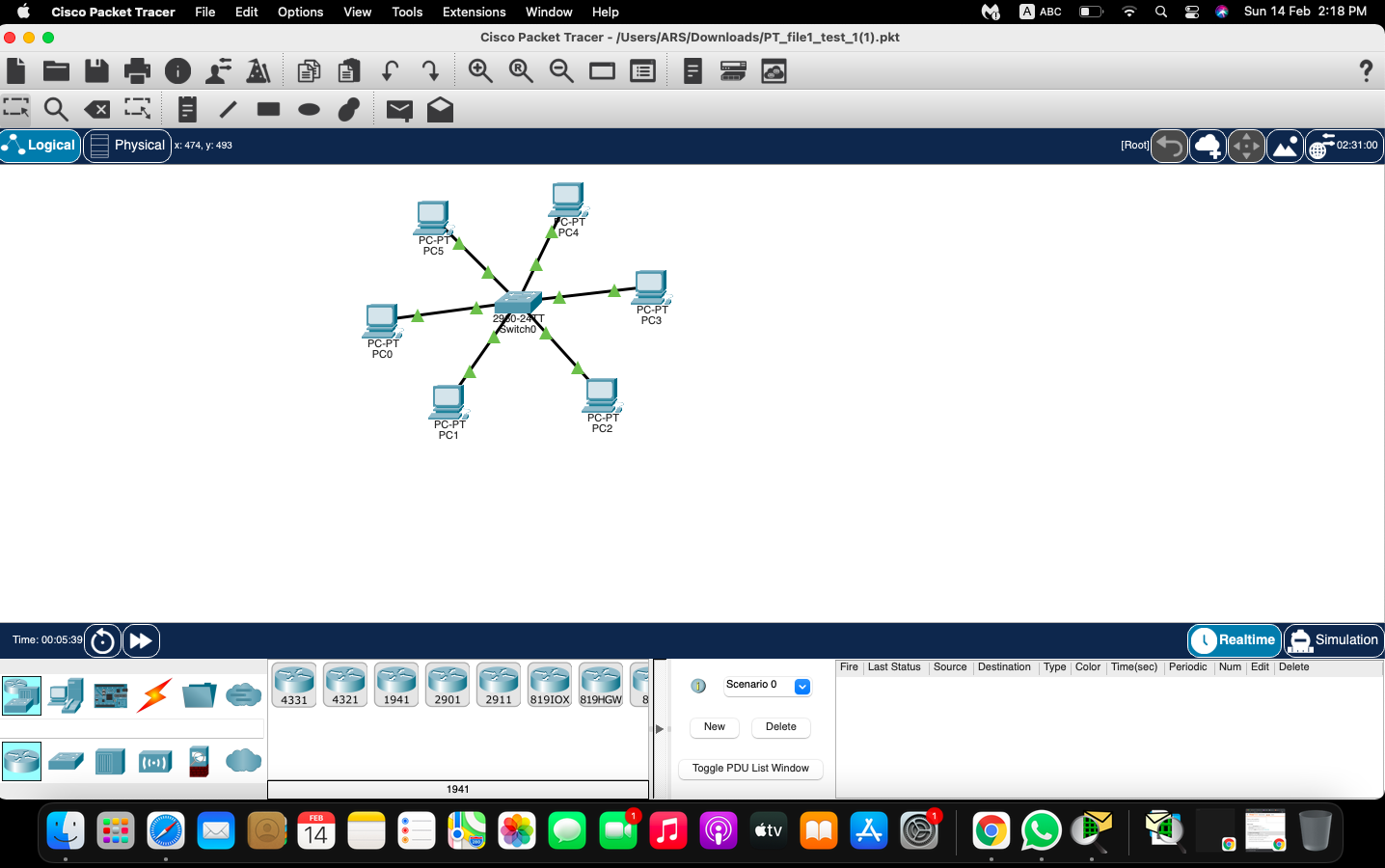Choose the Select tool
The height and width of the screenshot is (868, 1385).
coord(16,109)
